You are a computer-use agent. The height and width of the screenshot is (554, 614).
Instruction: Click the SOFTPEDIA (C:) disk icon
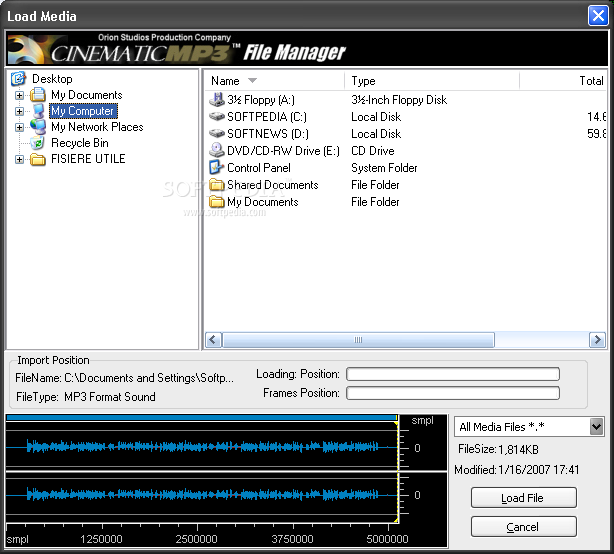tap(217, 117)
